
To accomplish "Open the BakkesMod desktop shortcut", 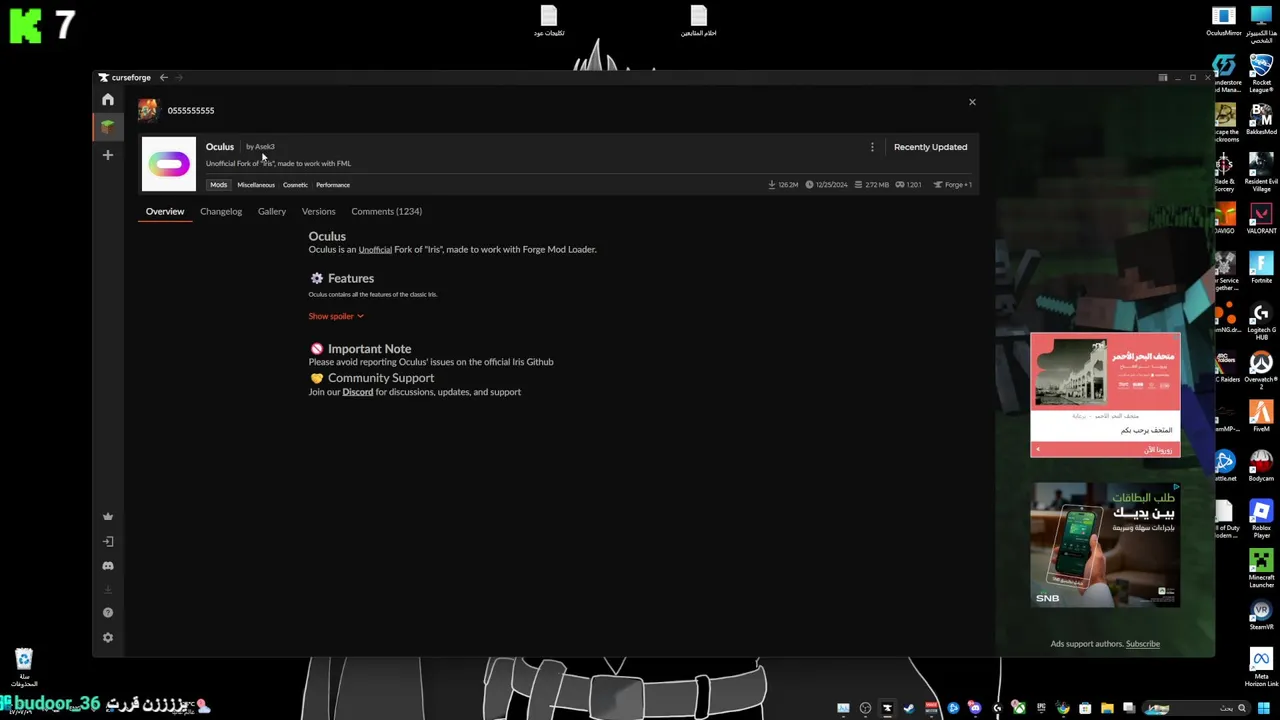I will click(x=1261, y=119).
